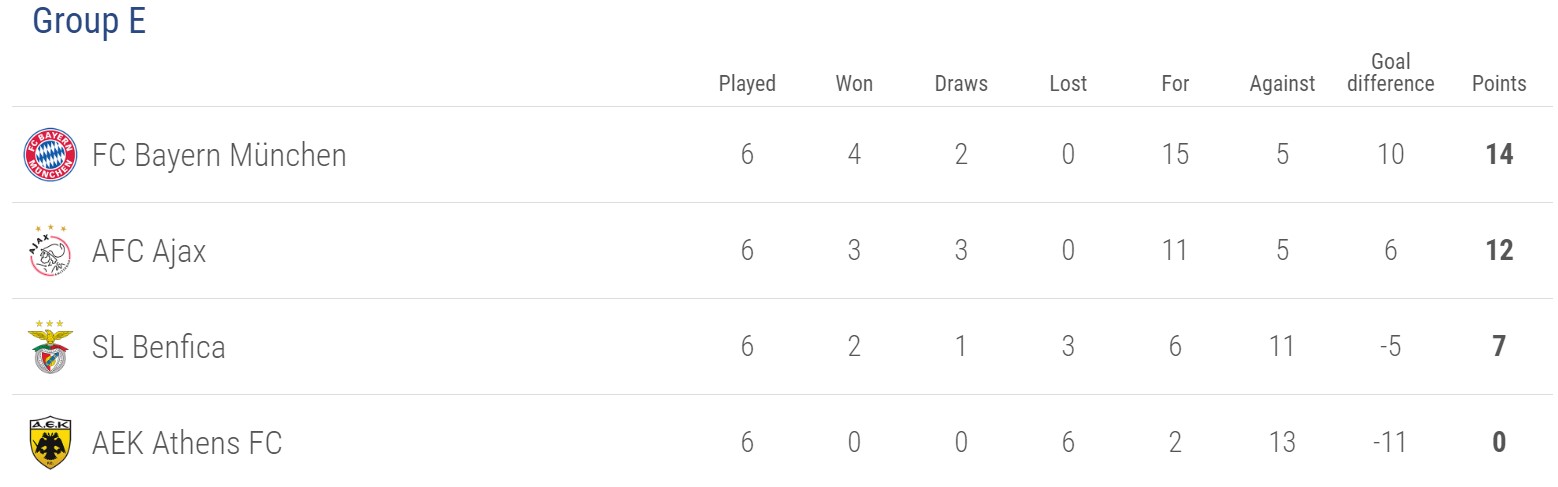Image resolution: width=1558 pixels, height=487 pixels.
Task: Open the SL Benfica team link
Action: click(x=158, y=347)
